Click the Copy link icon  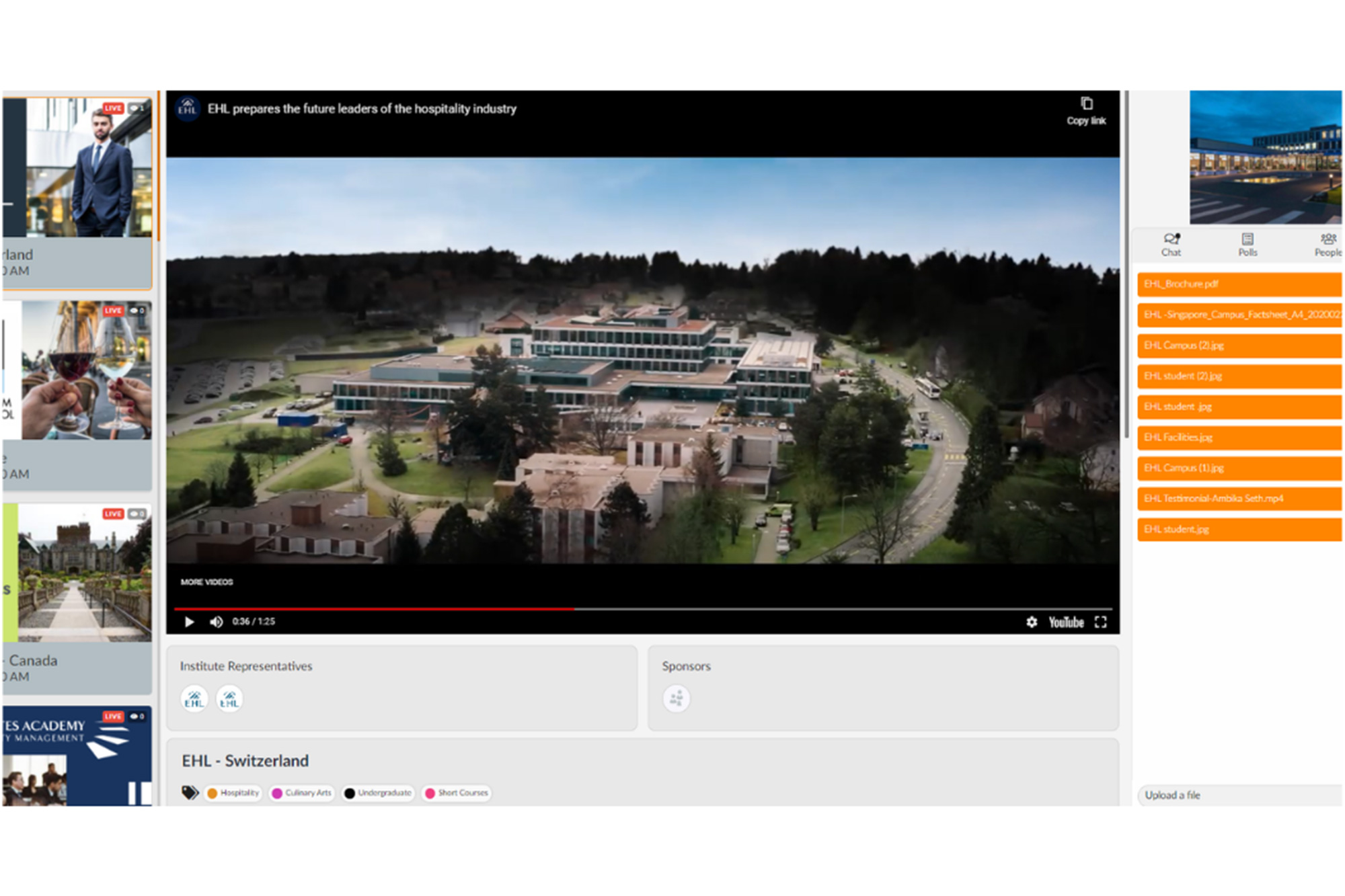point(1086,104)
